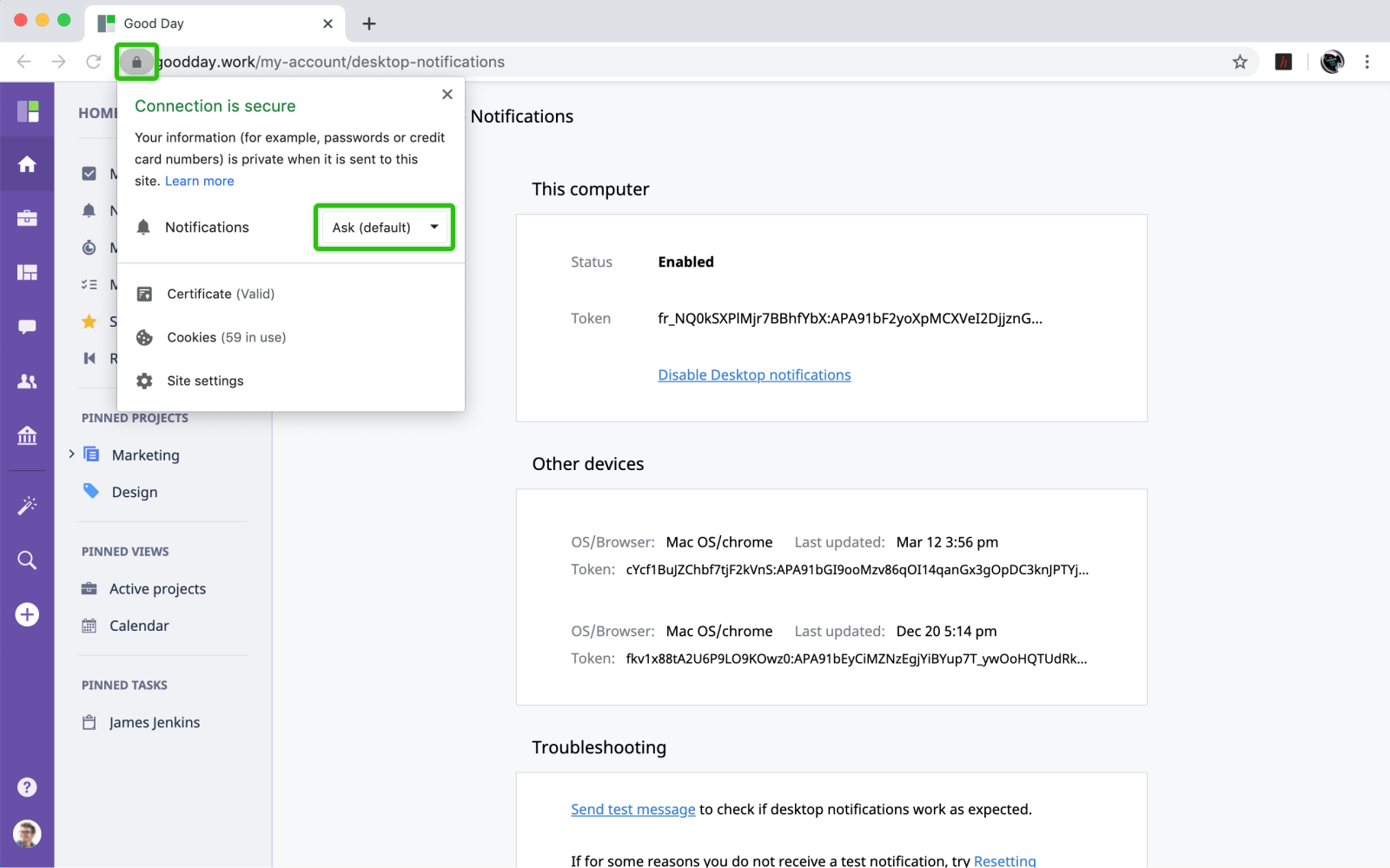The width and height of the screenshot is (1390, 868).
Task: Open the briefcase projects icon in sidebar
Action: 27,218
